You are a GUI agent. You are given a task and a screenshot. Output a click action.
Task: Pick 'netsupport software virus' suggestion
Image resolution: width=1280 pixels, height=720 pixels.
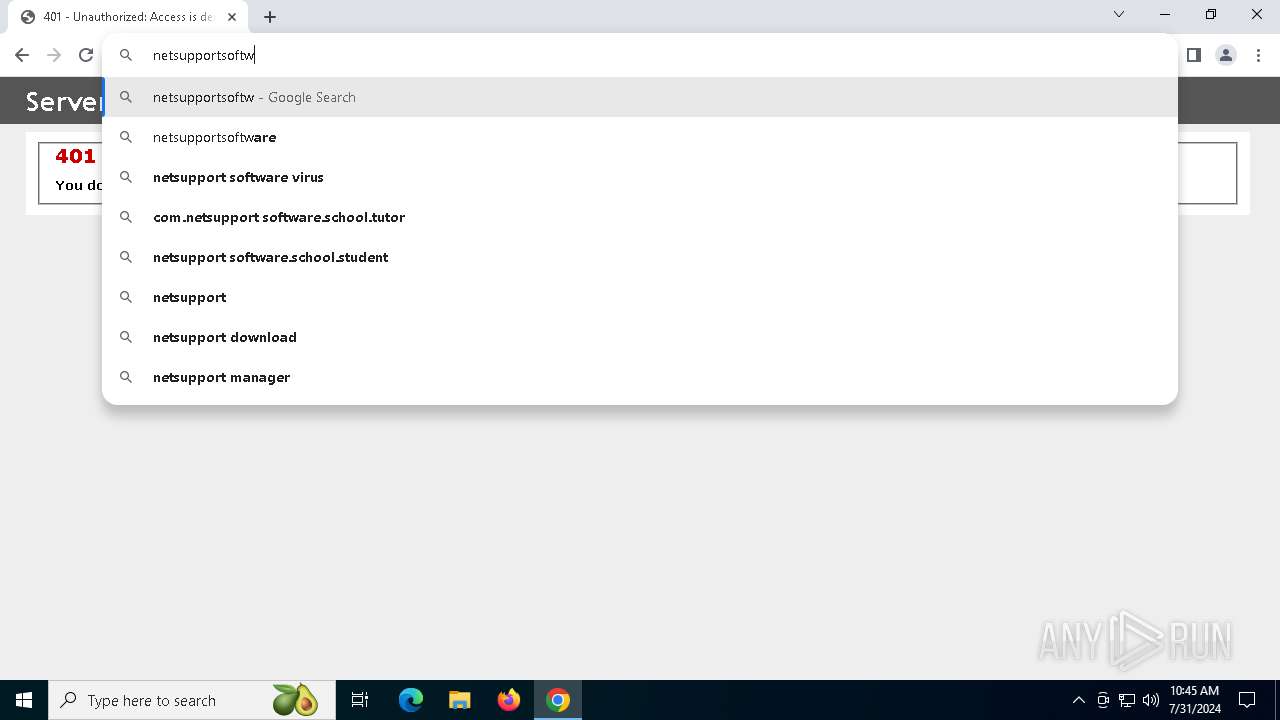[640, 177]
